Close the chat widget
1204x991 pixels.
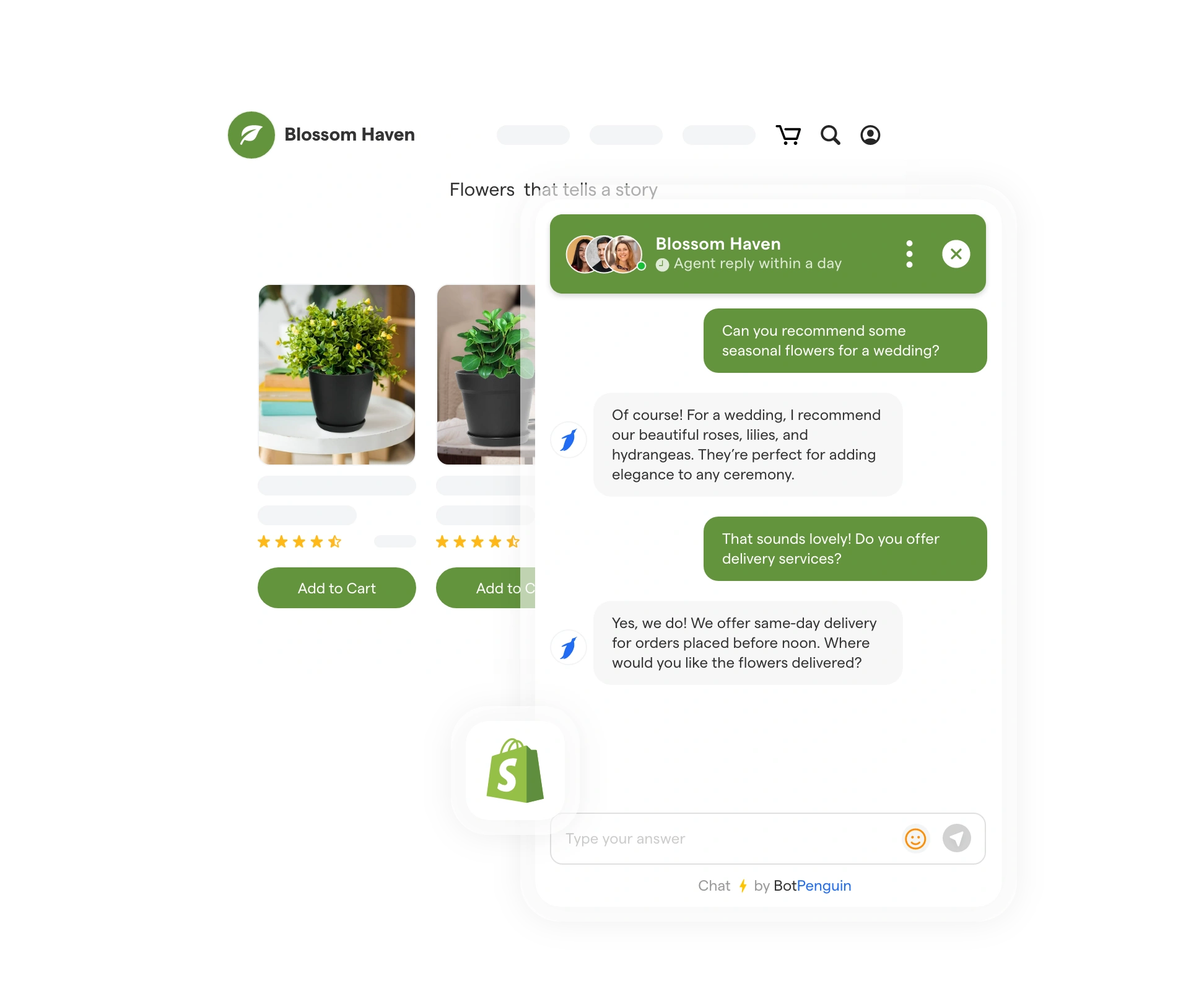tap(955, 253)
